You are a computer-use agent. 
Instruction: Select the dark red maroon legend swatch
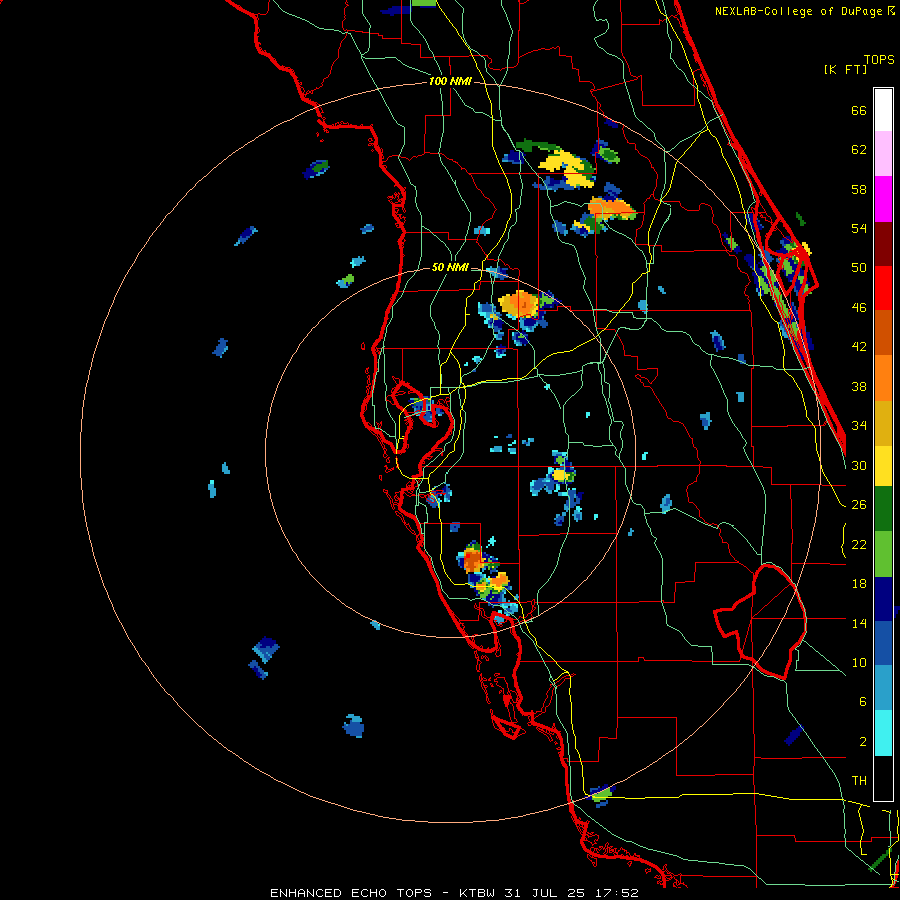click(883, 243)
